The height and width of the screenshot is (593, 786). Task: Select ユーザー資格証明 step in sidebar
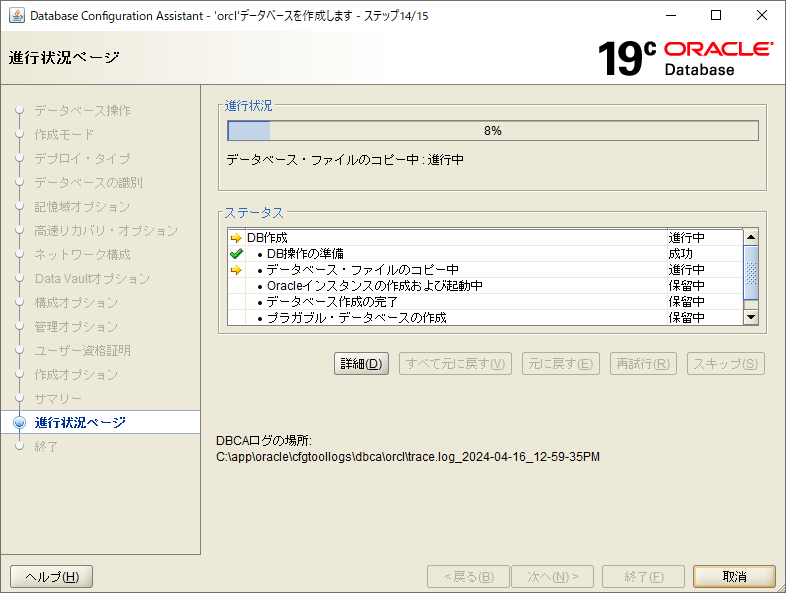(x=82, y=350)
